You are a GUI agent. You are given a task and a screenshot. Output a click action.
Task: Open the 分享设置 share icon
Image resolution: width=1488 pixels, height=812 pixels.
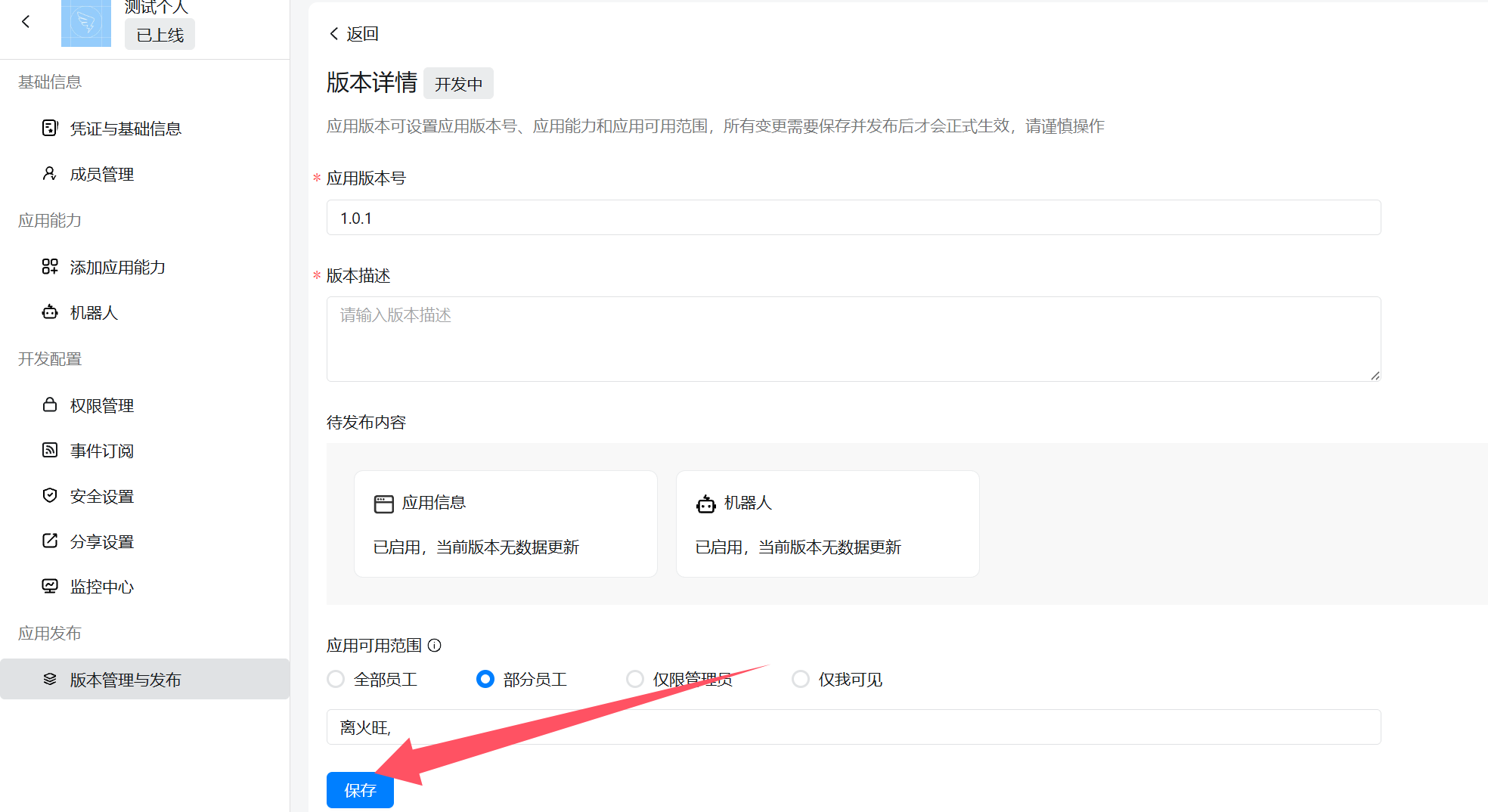[x=50, y=541]
